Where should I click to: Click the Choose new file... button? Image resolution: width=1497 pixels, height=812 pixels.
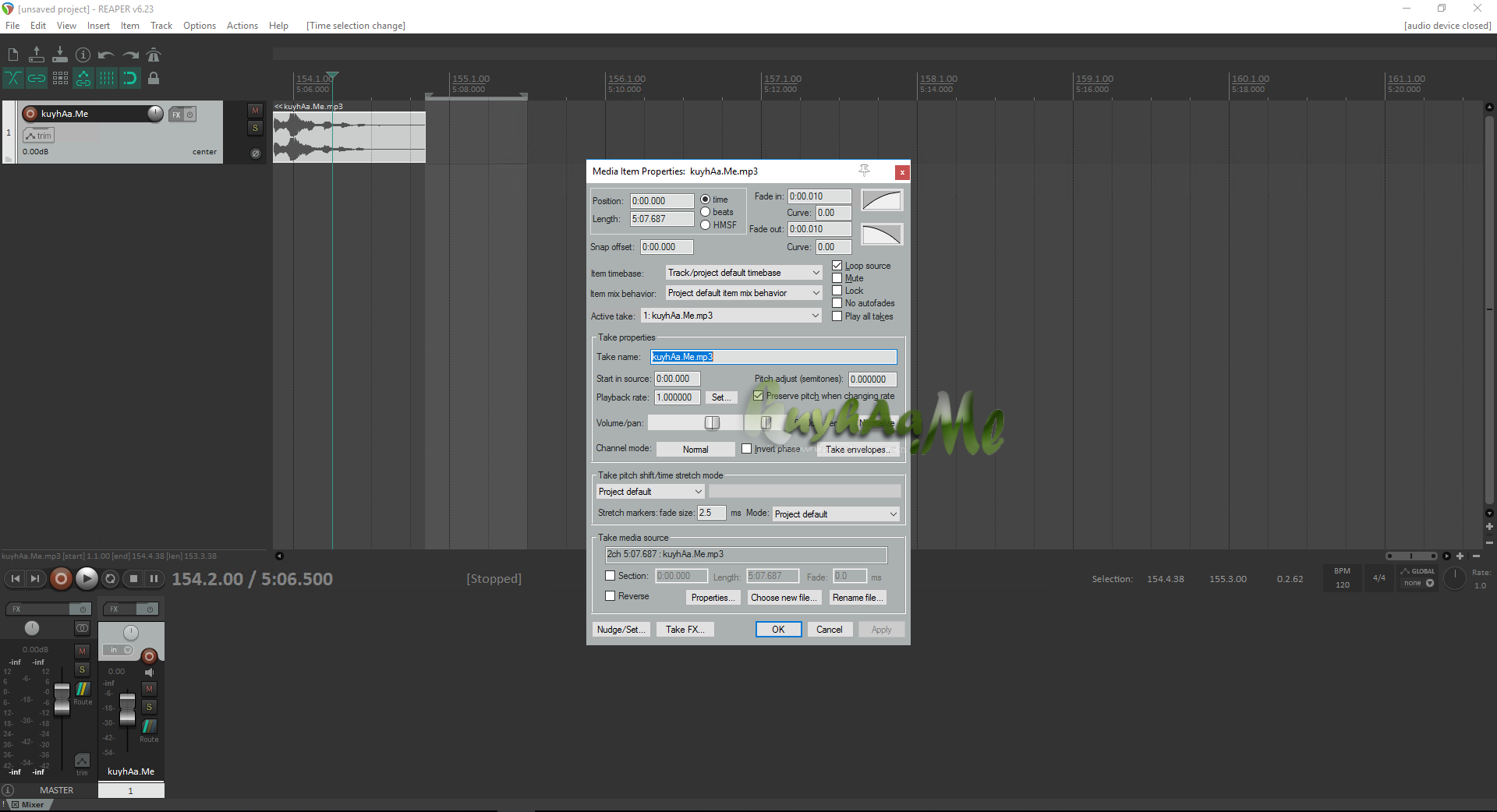[x=784, y=598]
